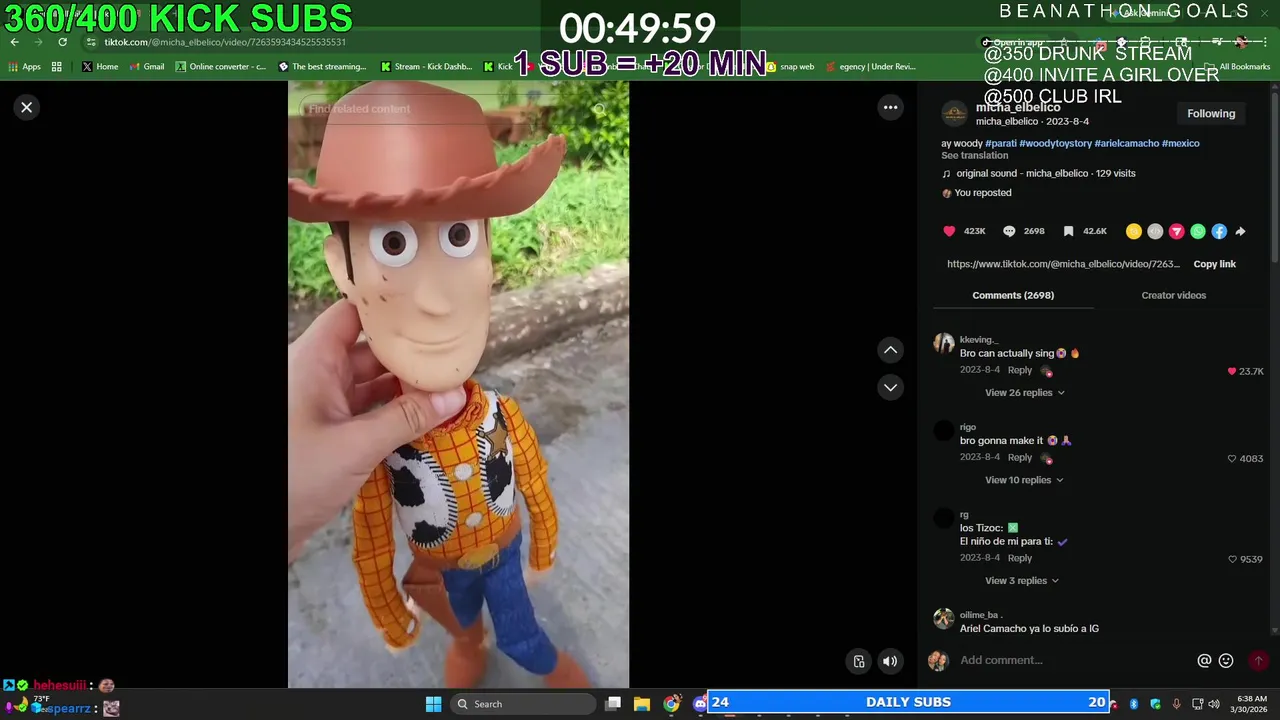1280x720 pixels.
Task: Click the gray embed code icon
Action: pos(1155,231)
